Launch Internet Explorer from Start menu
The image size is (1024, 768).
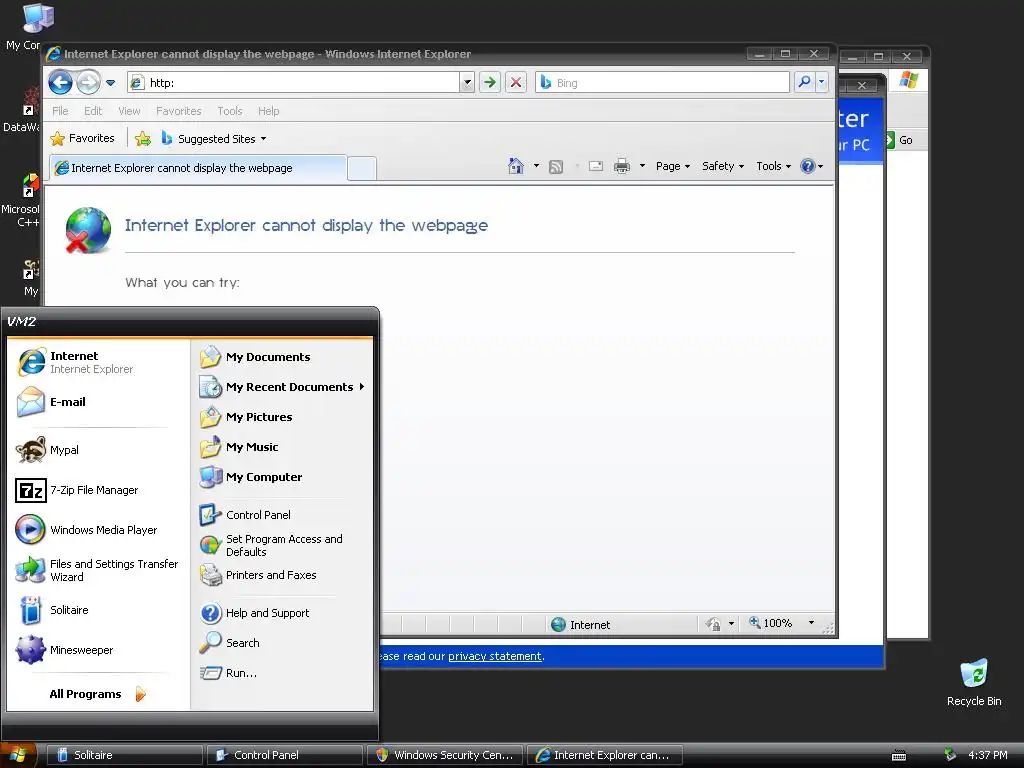[x=98, y=362]
